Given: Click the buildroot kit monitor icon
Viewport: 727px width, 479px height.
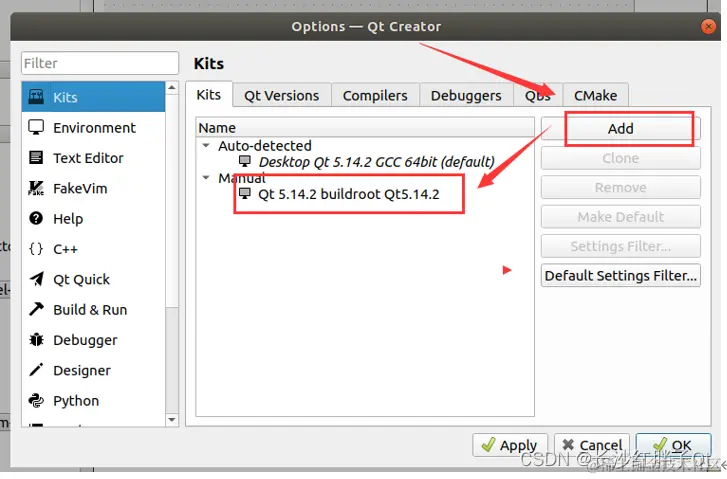Looking at the screenshot, I should [245, 194].
